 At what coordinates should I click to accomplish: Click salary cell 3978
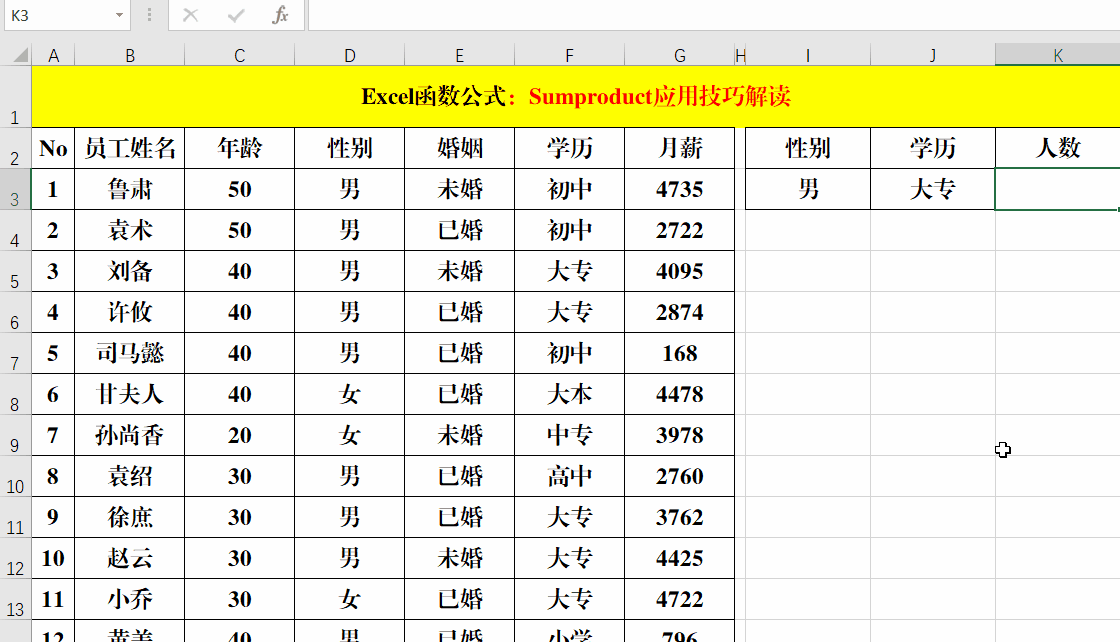(x=679, y=435)
